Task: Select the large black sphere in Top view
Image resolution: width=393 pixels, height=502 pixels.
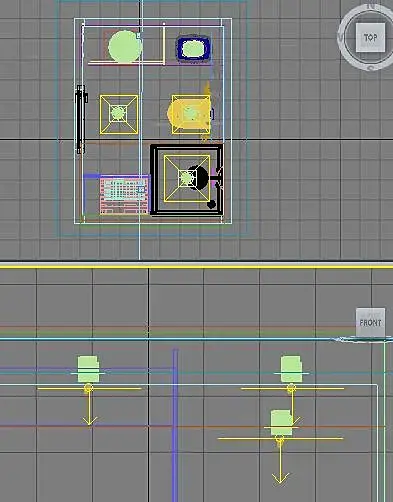Action: coord(199,178)
